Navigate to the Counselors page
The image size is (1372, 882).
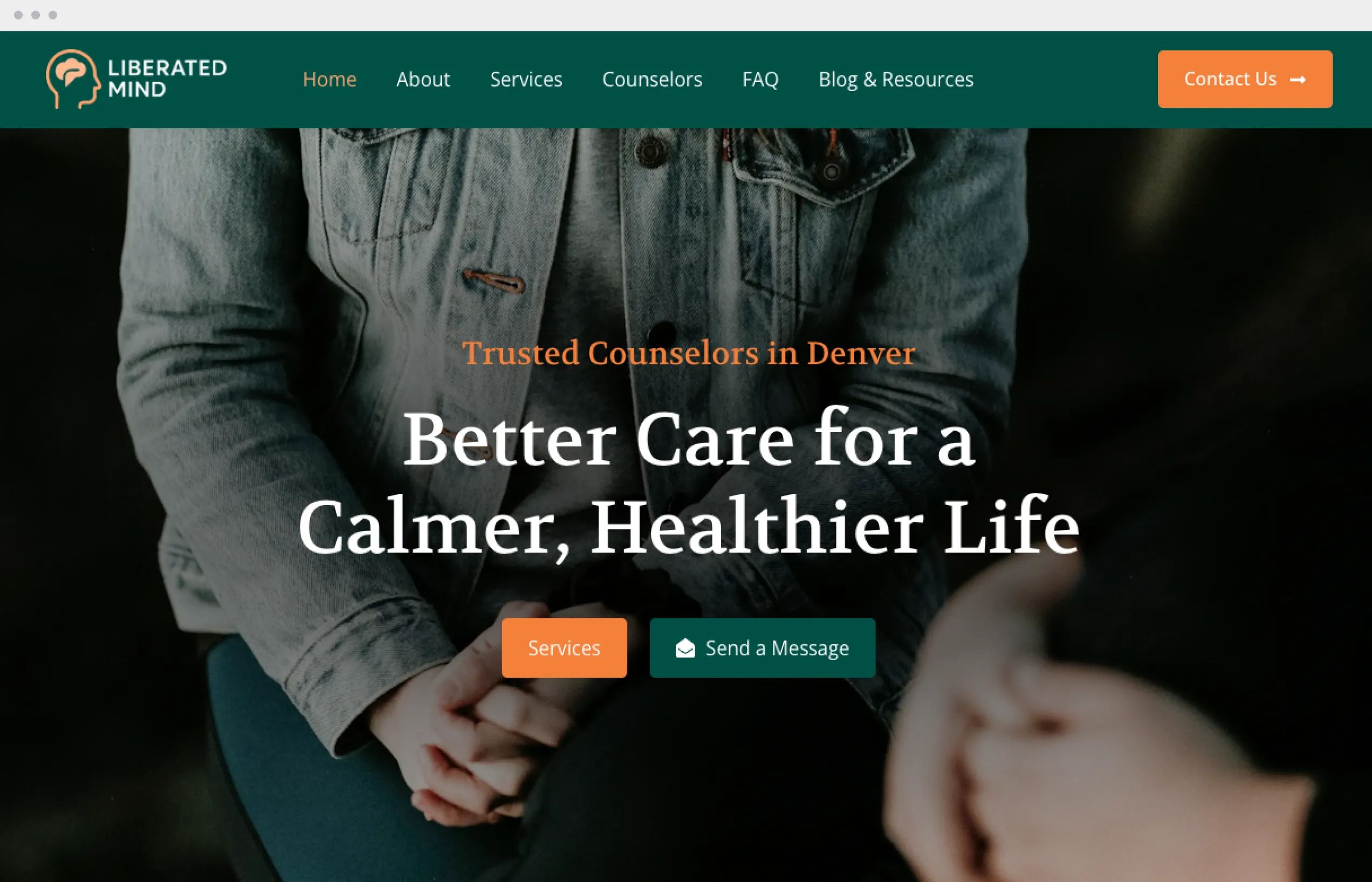(x=652, y=79)
